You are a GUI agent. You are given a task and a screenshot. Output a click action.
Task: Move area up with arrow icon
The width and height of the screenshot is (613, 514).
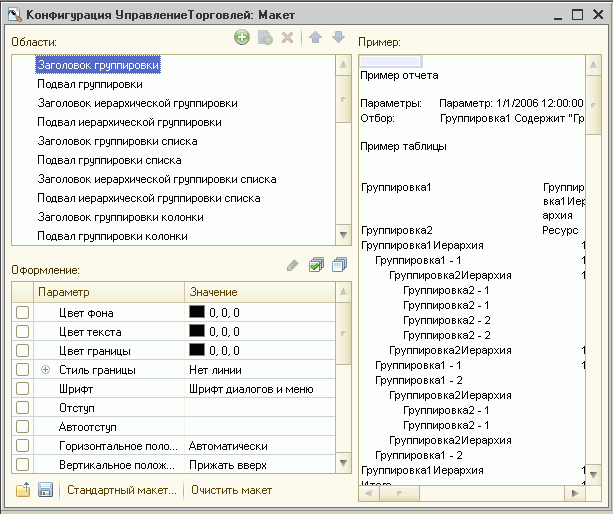315,38
